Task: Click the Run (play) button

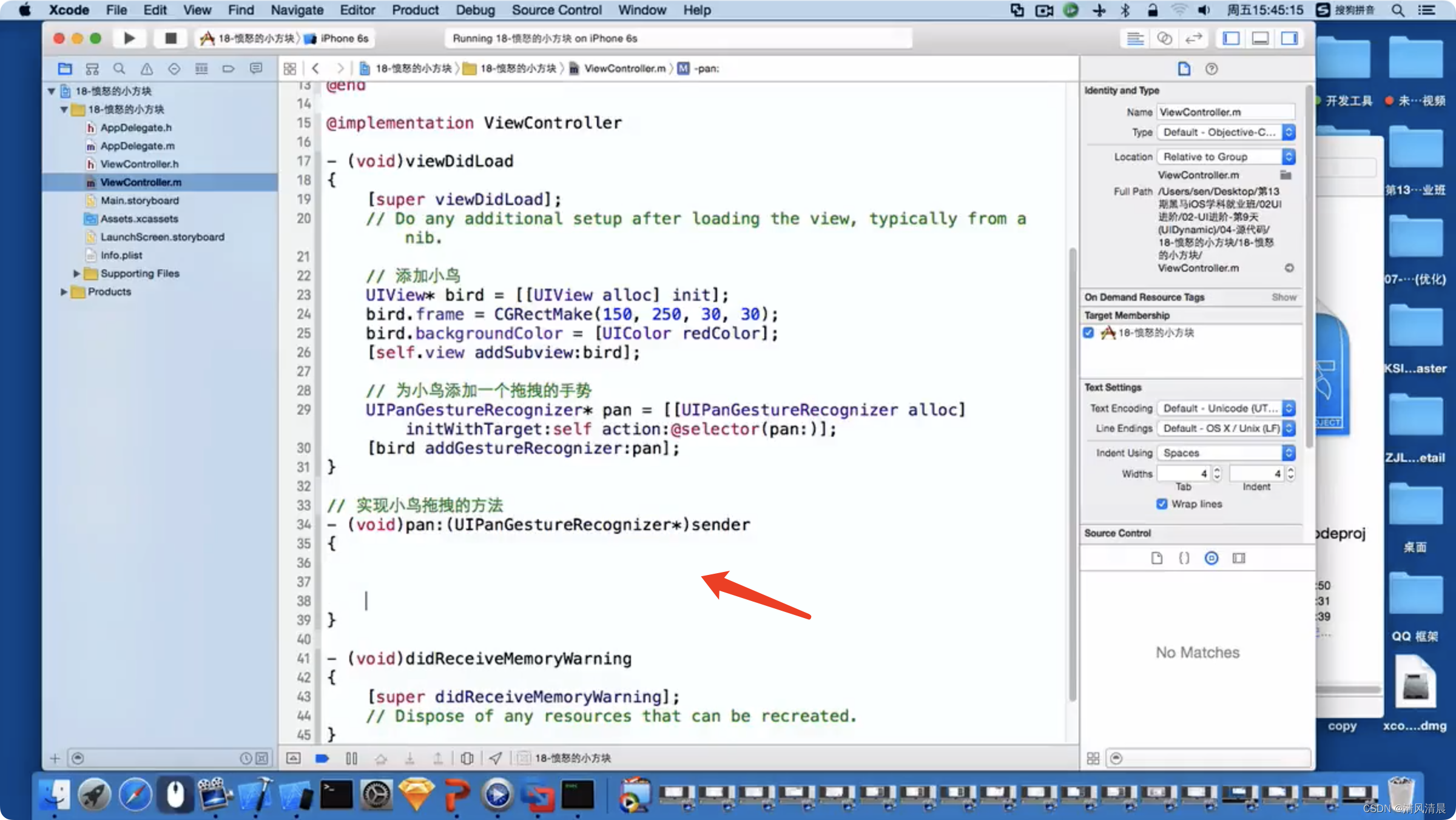Action: 129,38
